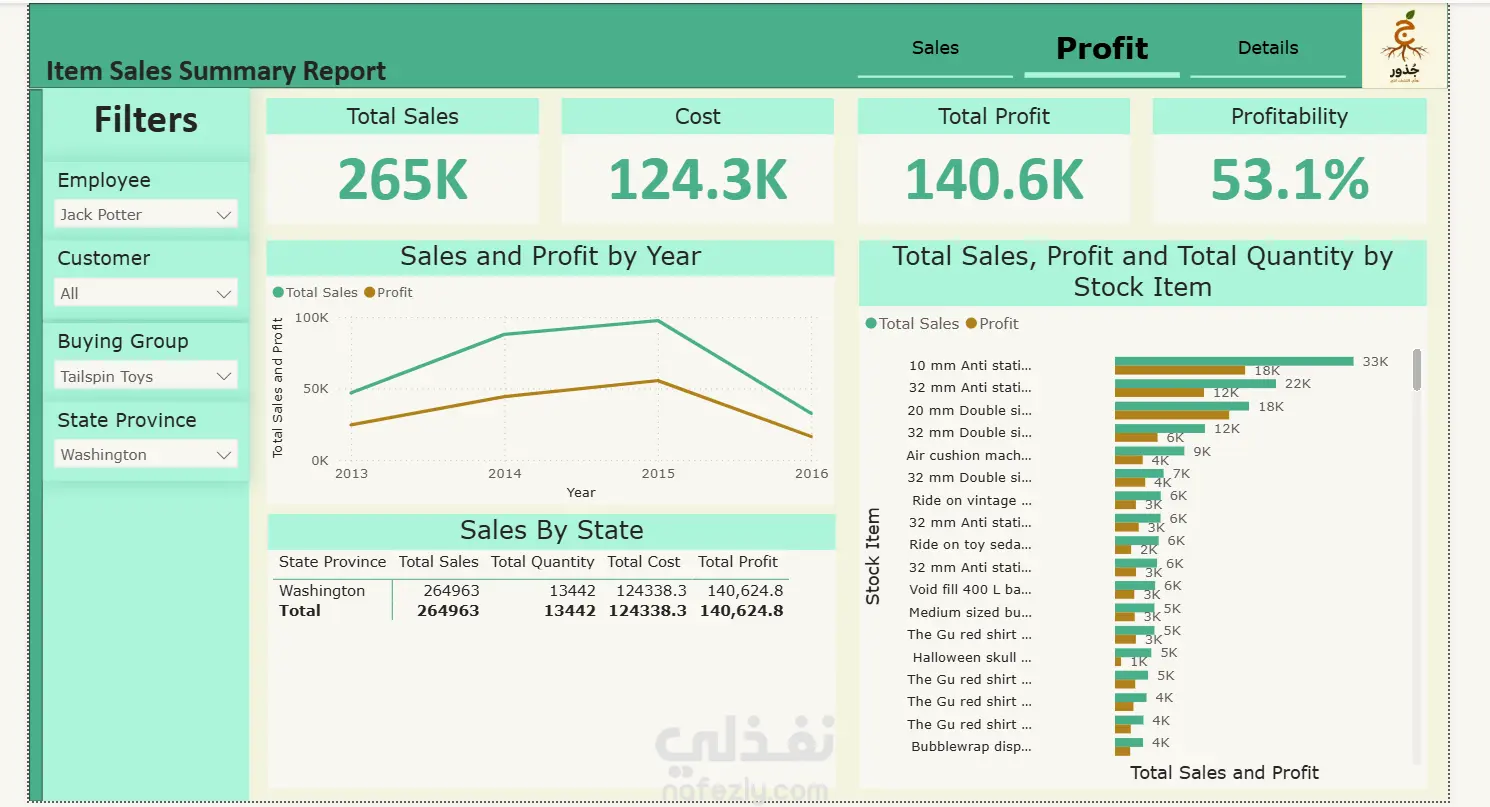Expand the Customer filter dropdown set to All
1490x807 pixels.
pos(146,293)
